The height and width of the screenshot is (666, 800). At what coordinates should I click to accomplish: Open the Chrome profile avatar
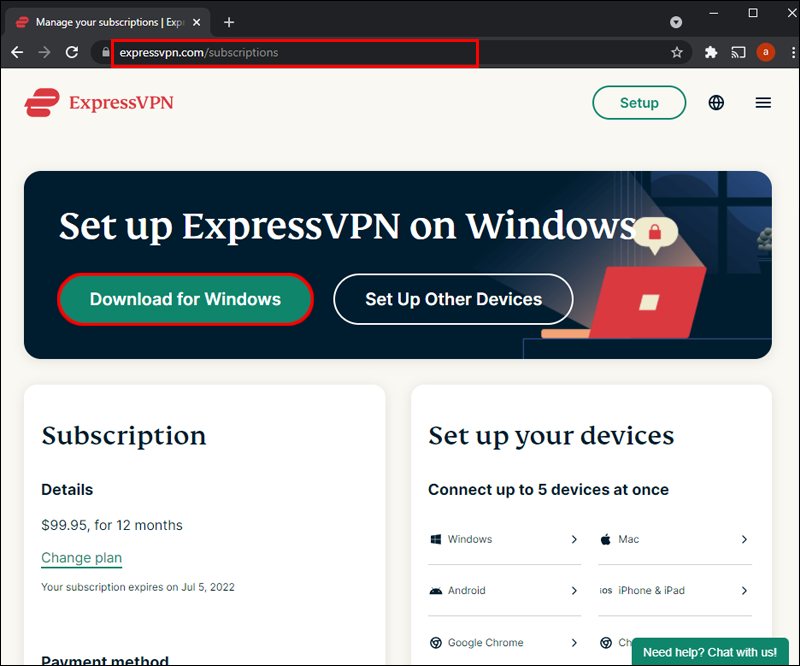765,52
